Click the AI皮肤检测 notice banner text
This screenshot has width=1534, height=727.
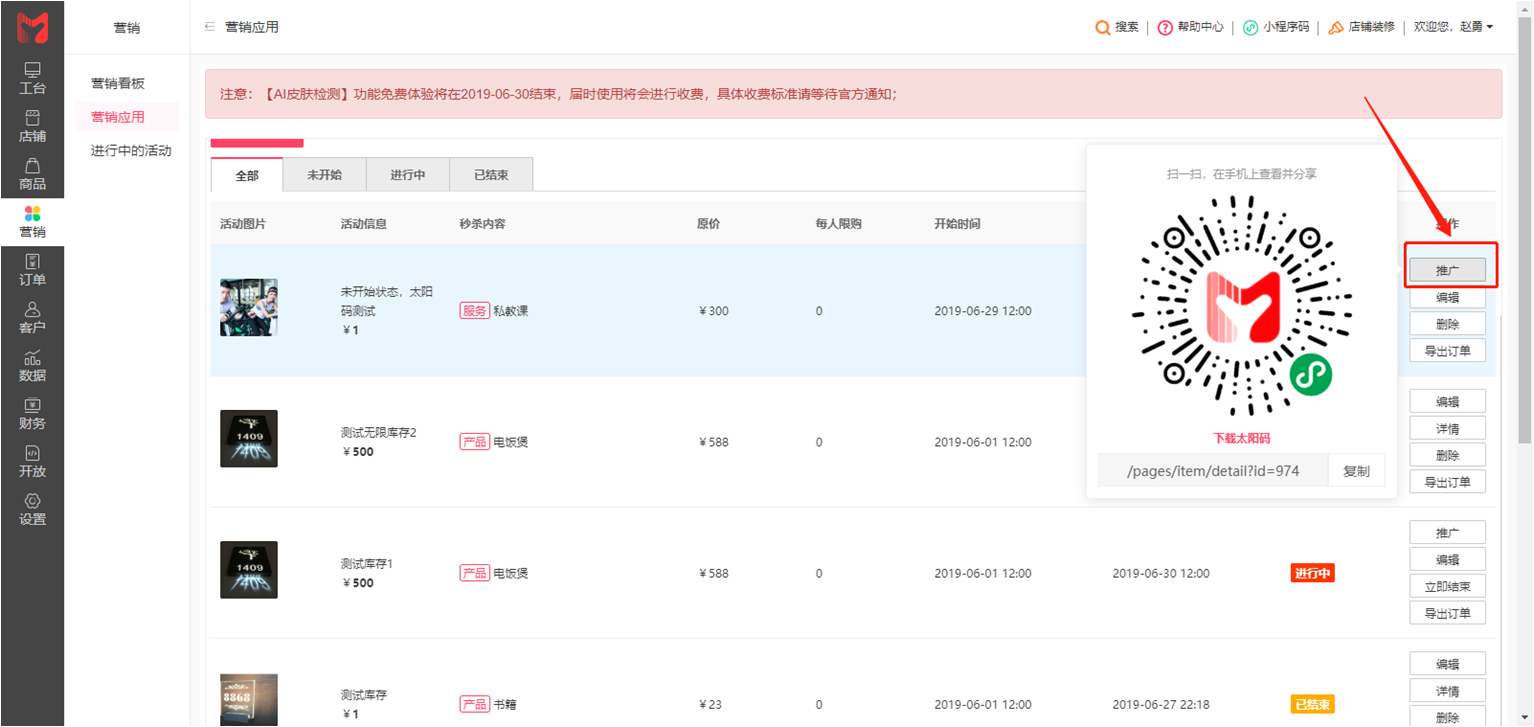tap(558, 94)
